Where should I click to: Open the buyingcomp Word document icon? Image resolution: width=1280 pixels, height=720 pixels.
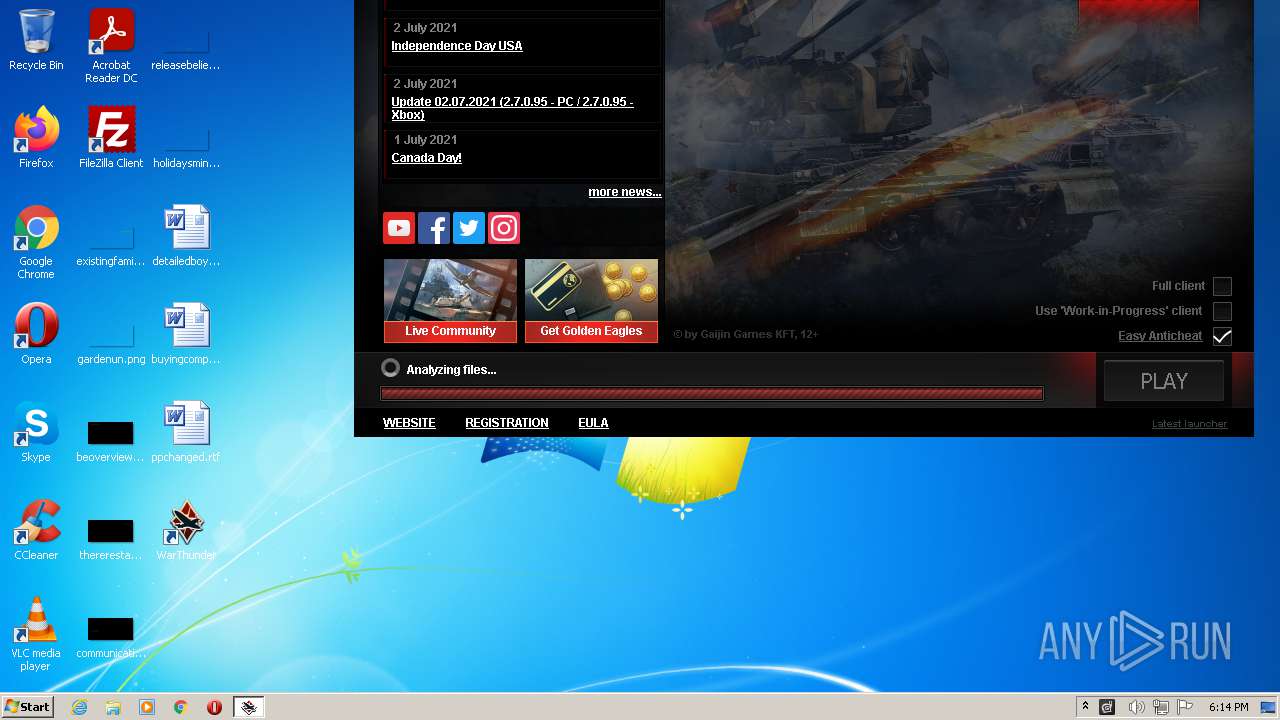(x=186, y=335)
